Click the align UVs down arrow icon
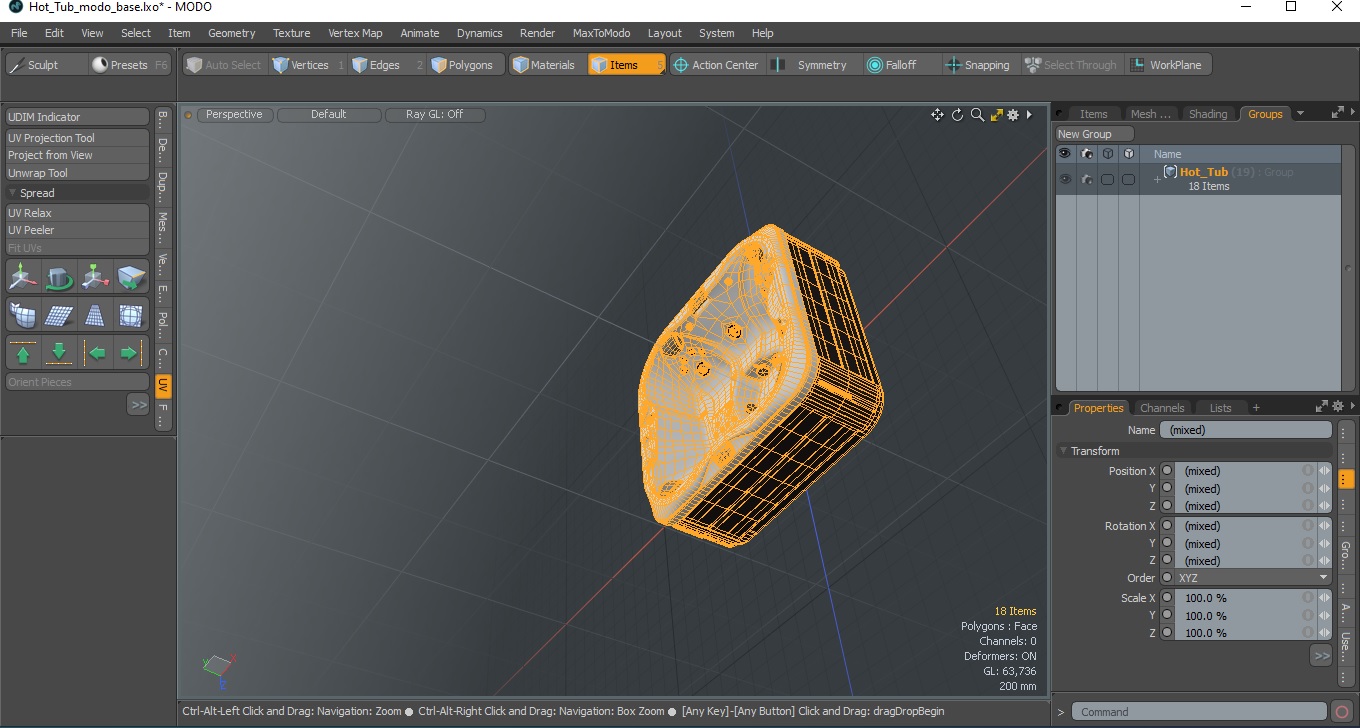Image resolution: width=1360 pixels, height=728 pixels. click(60, 353)
